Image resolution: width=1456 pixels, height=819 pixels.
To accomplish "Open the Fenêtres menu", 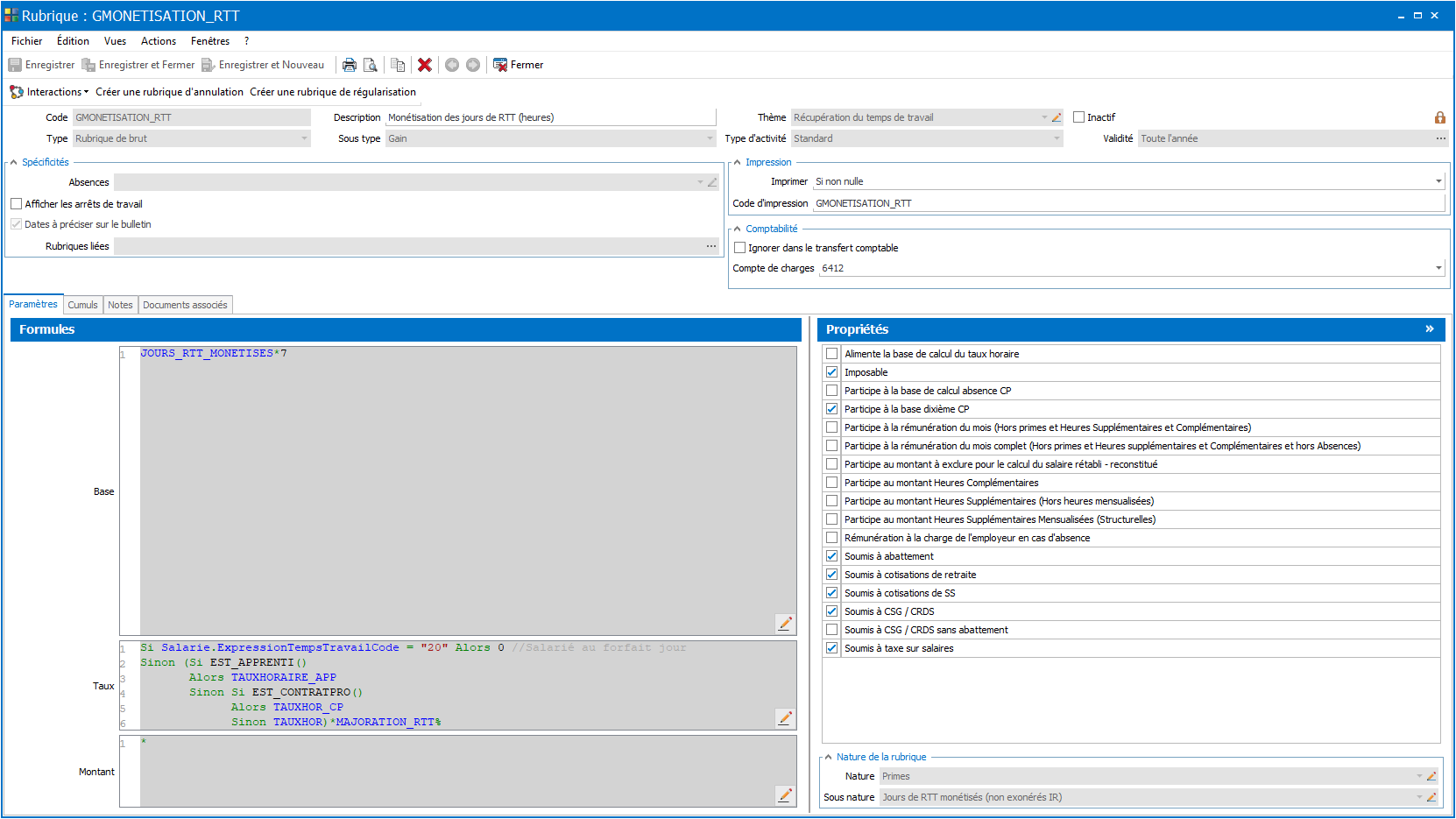I will pos(210,41).
